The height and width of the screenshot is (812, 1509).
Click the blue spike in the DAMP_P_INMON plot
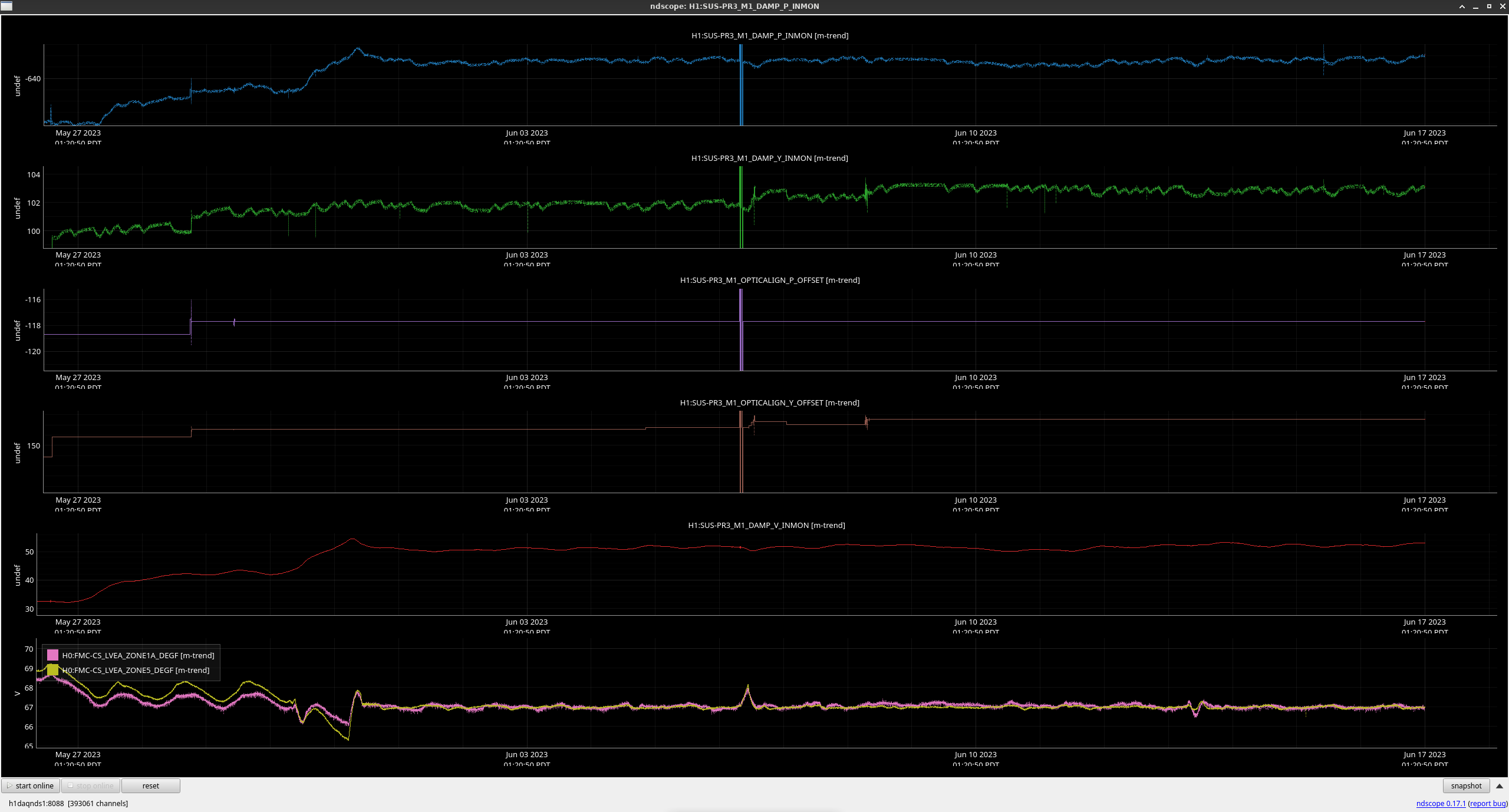click(741, 88)
